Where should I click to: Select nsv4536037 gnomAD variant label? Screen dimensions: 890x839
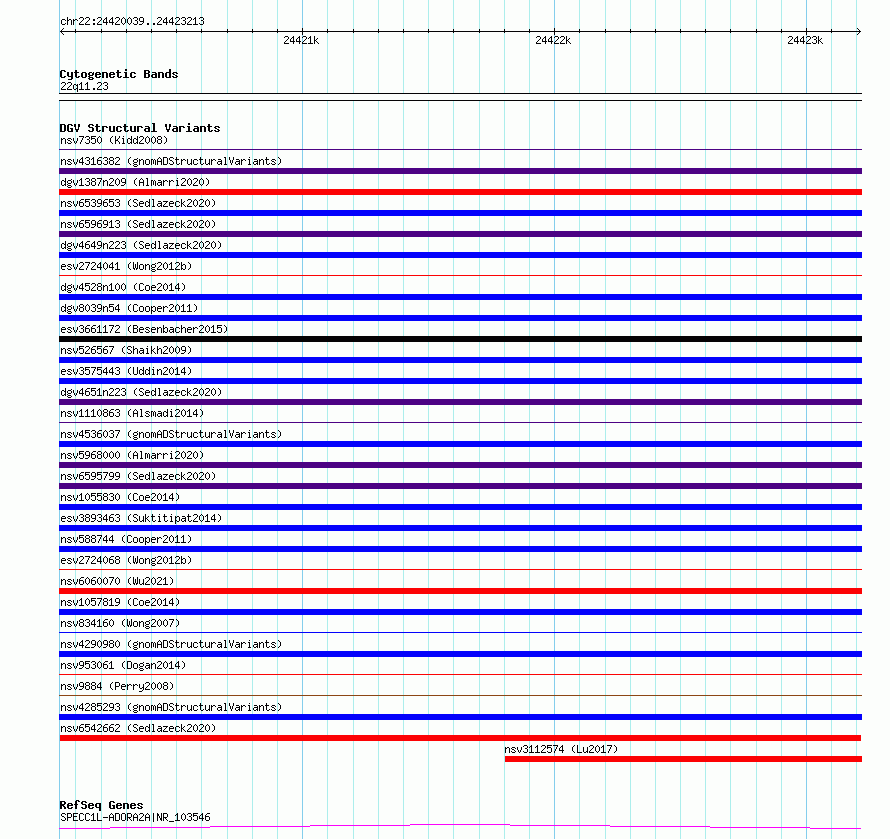tap(171, 434)
